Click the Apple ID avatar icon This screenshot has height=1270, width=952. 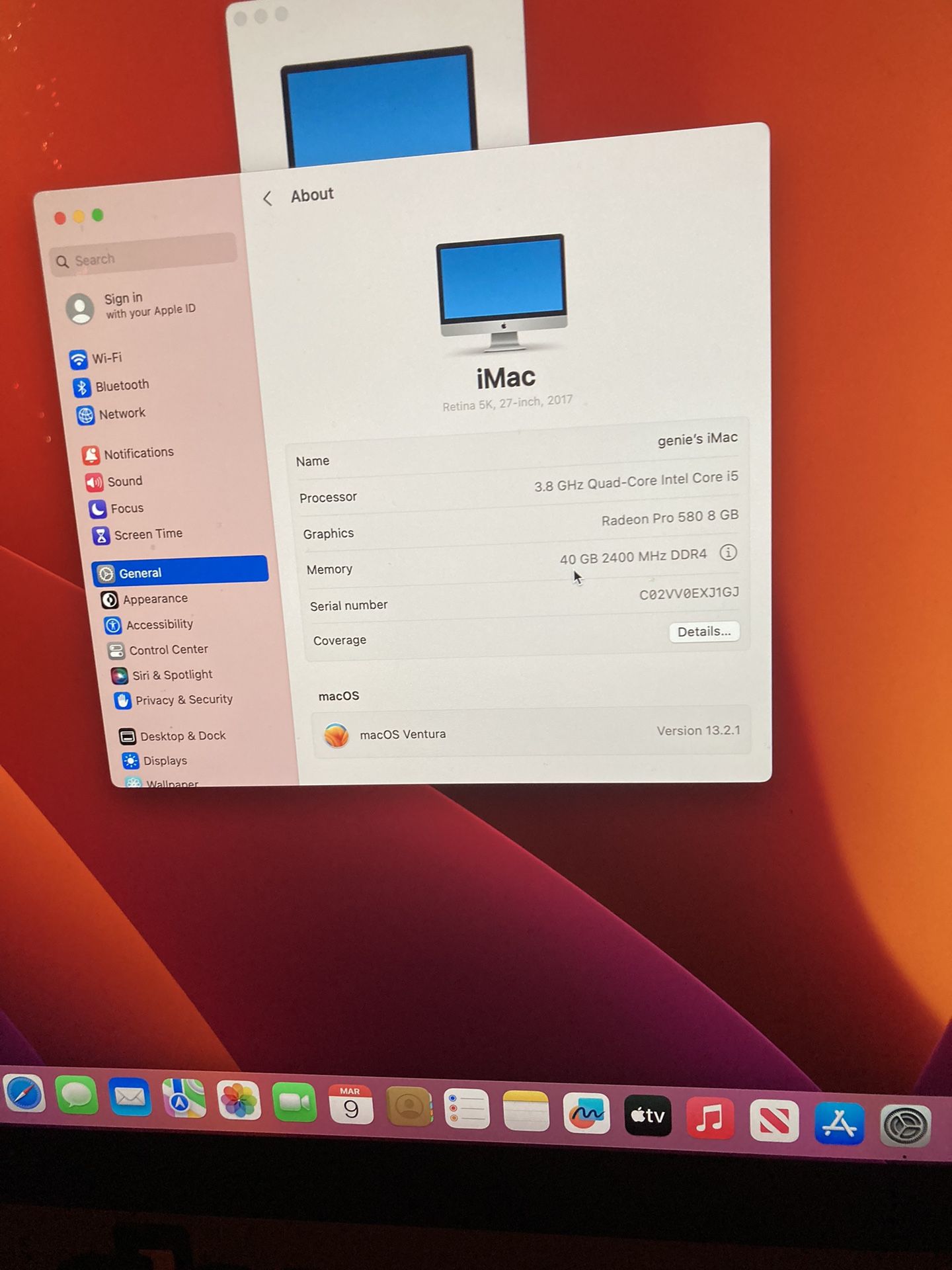pyautogui.click(x=80, y=309)
